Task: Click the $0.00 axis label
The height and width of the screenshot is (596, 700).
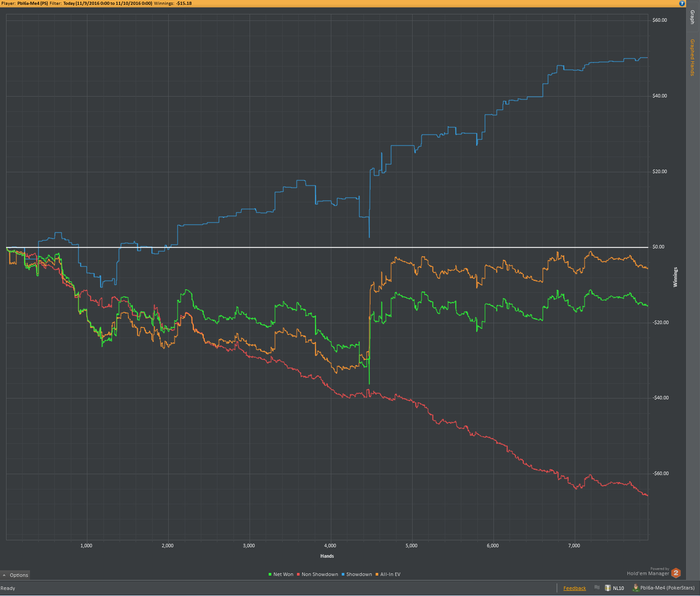Action: [658, 247]
